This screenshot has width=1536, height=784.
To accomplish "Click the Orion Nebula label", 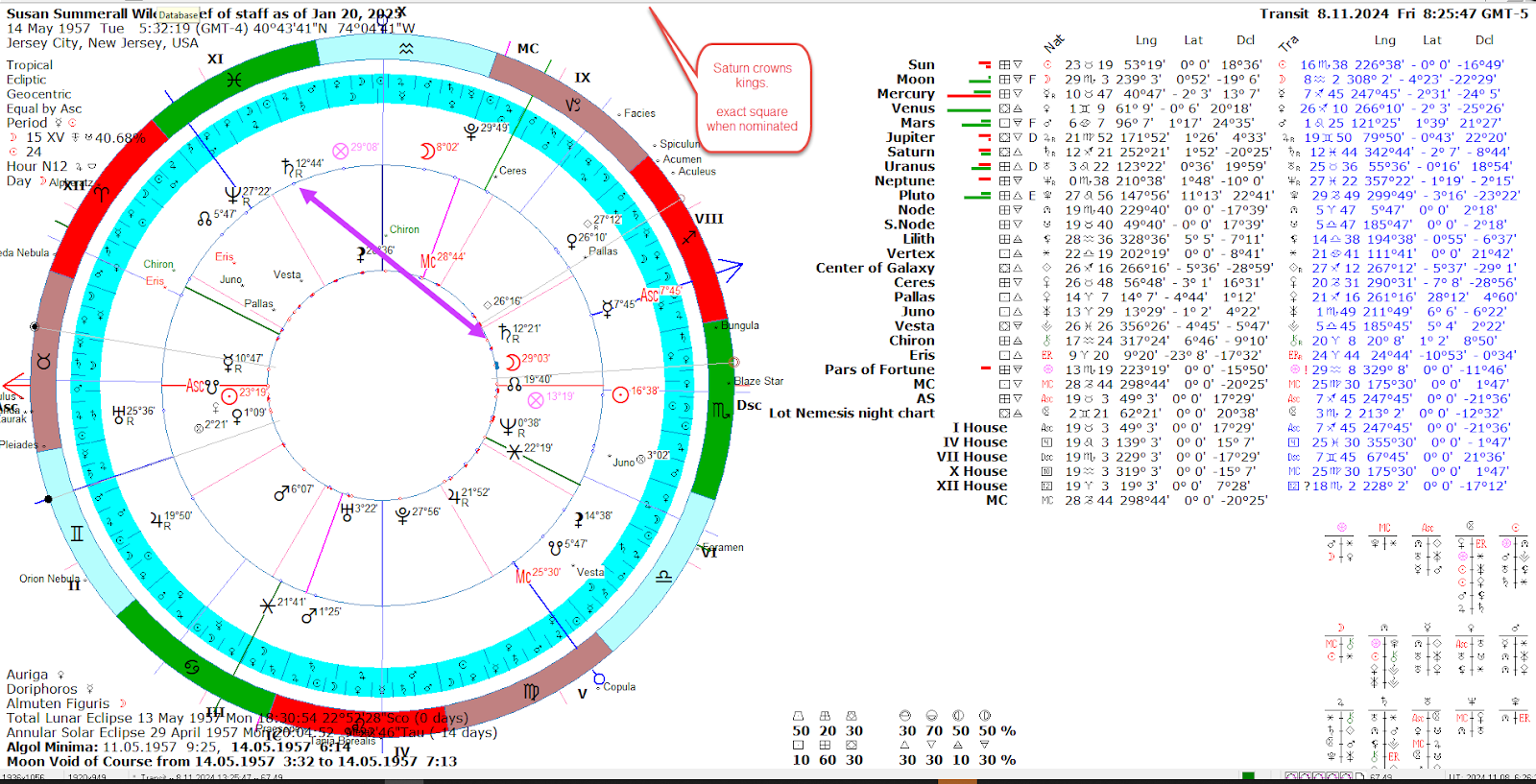I will coord(50,579).
